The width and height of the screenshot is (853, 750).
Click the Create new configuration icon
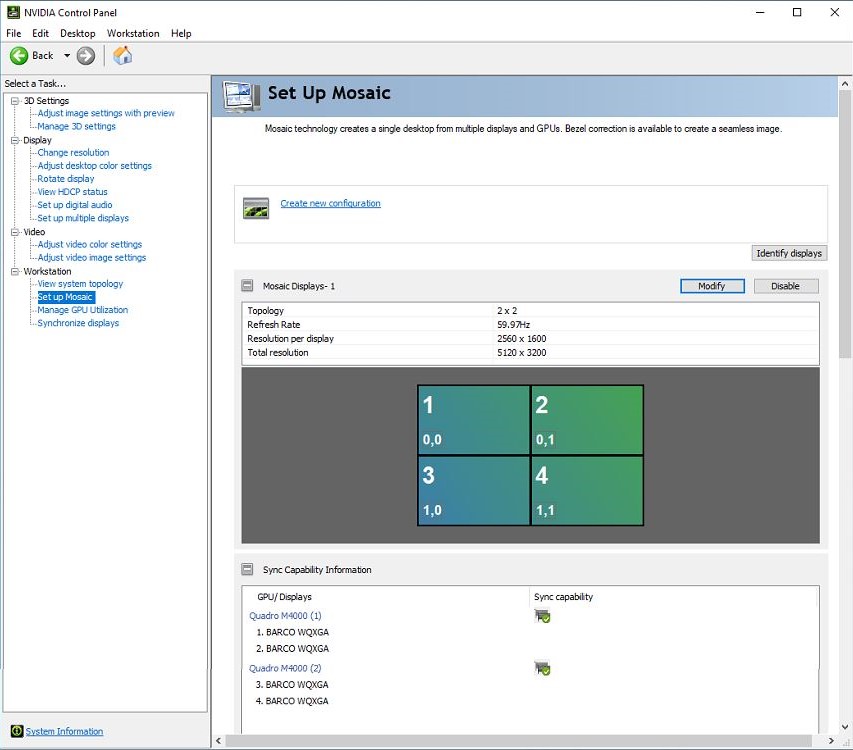(256, 208)
